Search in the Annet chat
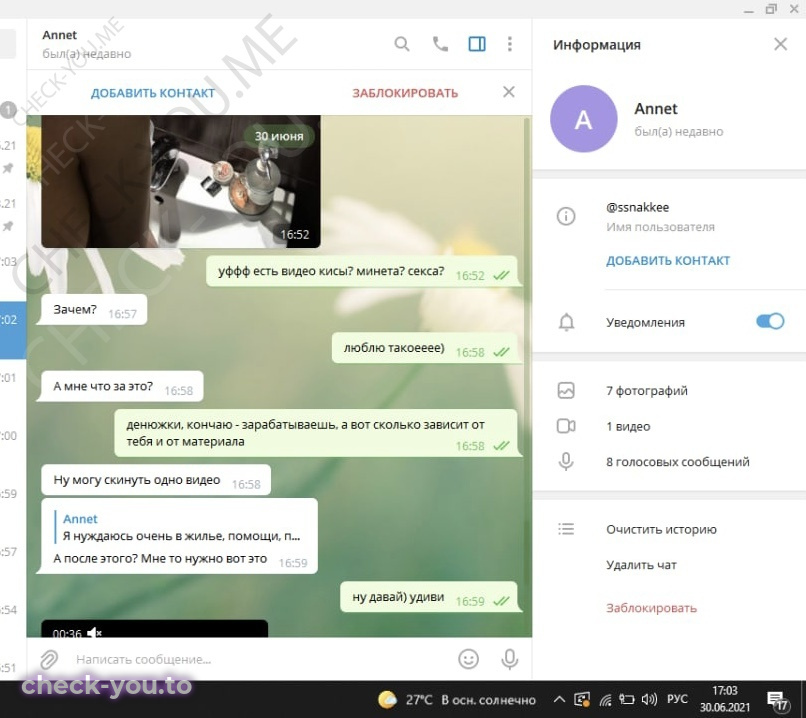Screen dimensions: 806x718 [402, 44]
